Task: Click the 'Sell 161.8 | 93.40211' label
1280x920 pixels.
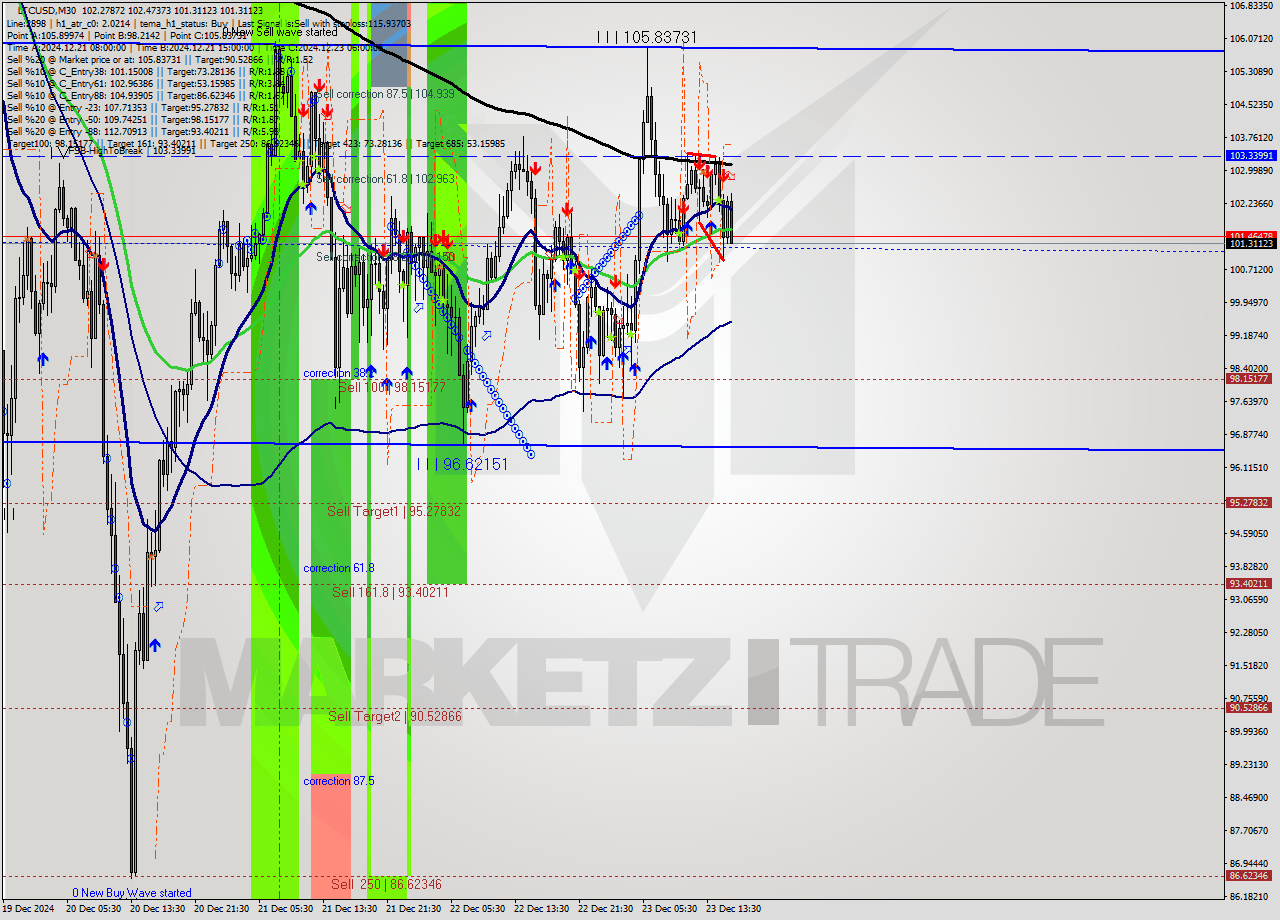Action: coord(390,592)
